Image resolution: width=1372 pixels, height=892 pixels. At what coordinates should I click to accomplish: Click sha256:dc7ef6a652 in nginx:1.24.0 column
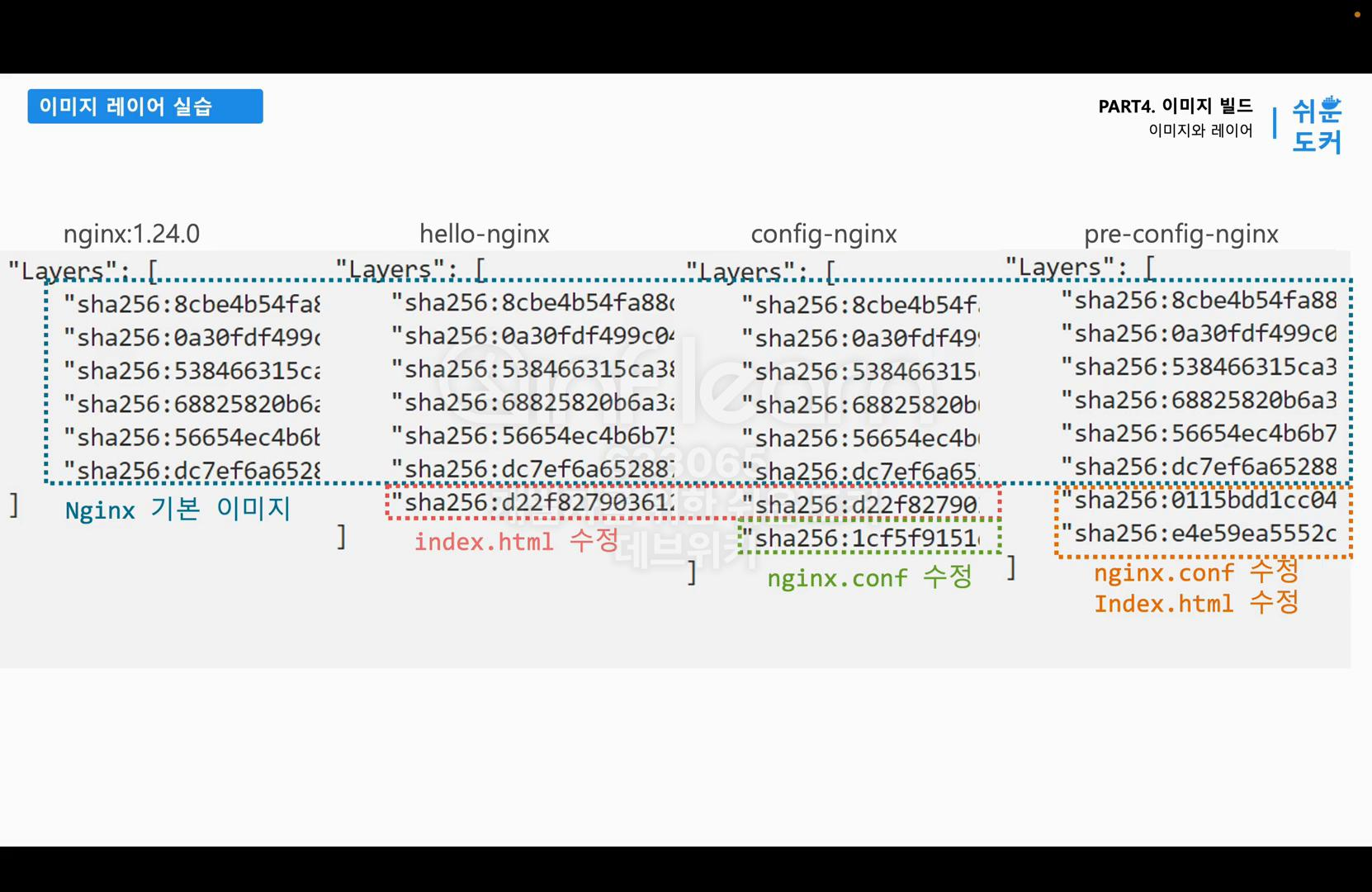point(192,471)
